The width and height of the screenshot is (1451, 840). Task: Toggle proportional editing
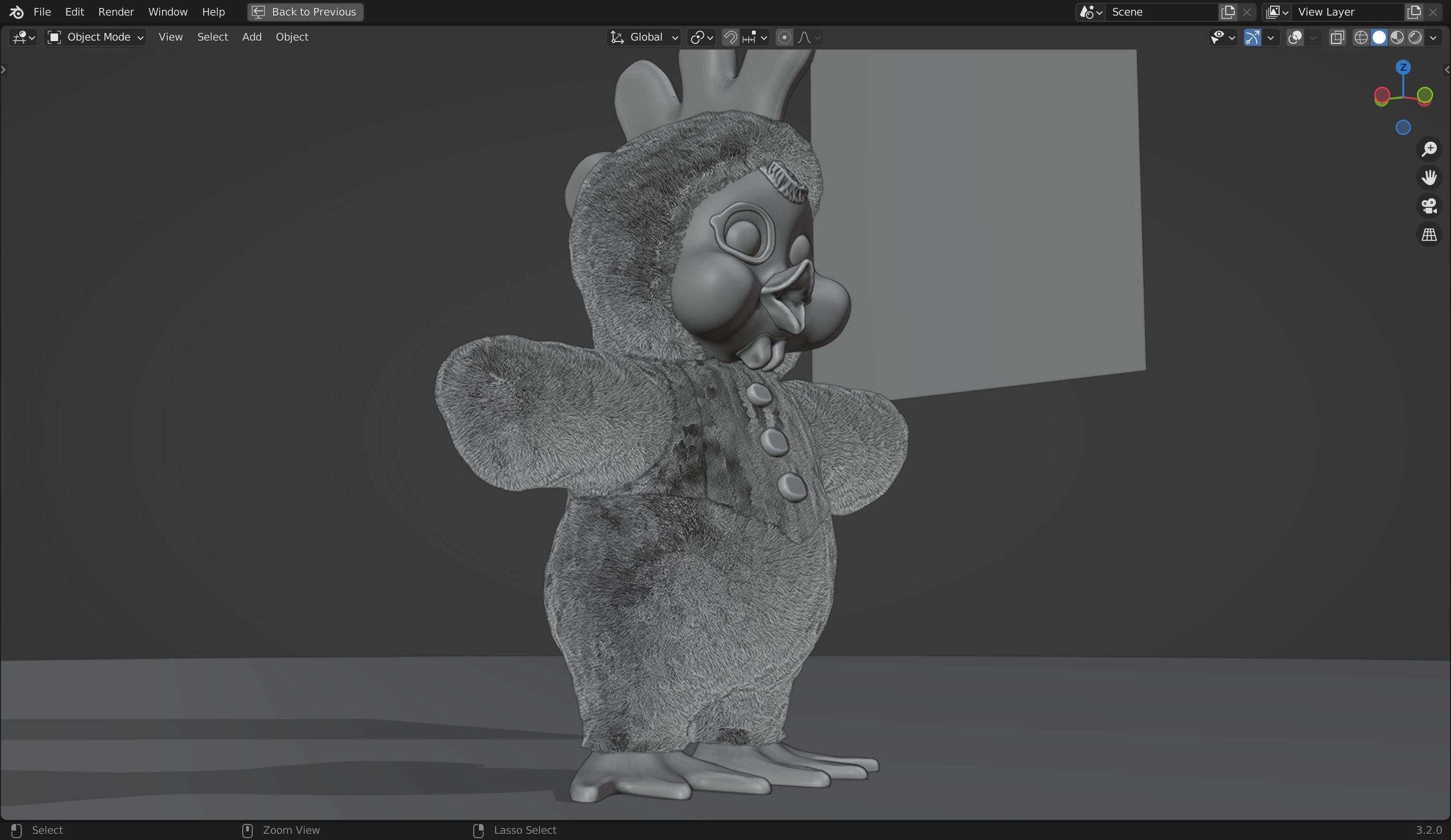(784, 37)
